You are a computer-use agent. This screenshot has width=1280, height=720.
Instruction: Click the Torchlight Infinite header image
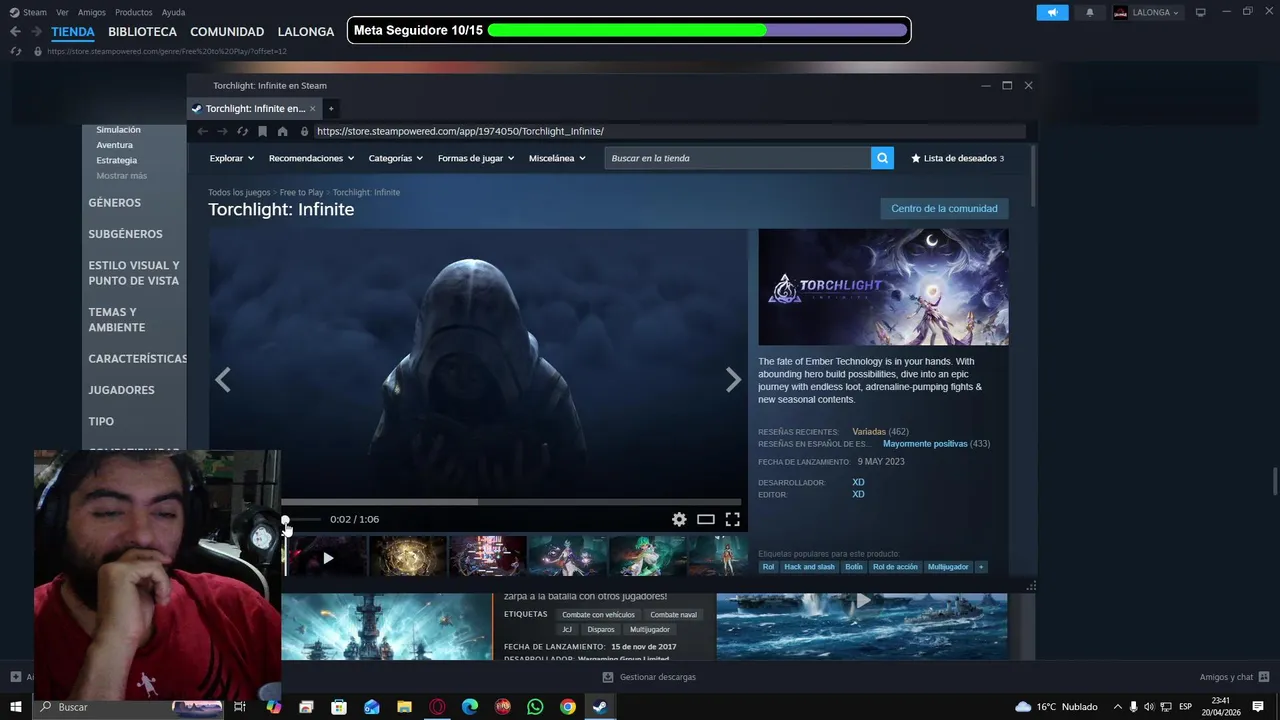(883, 287)
